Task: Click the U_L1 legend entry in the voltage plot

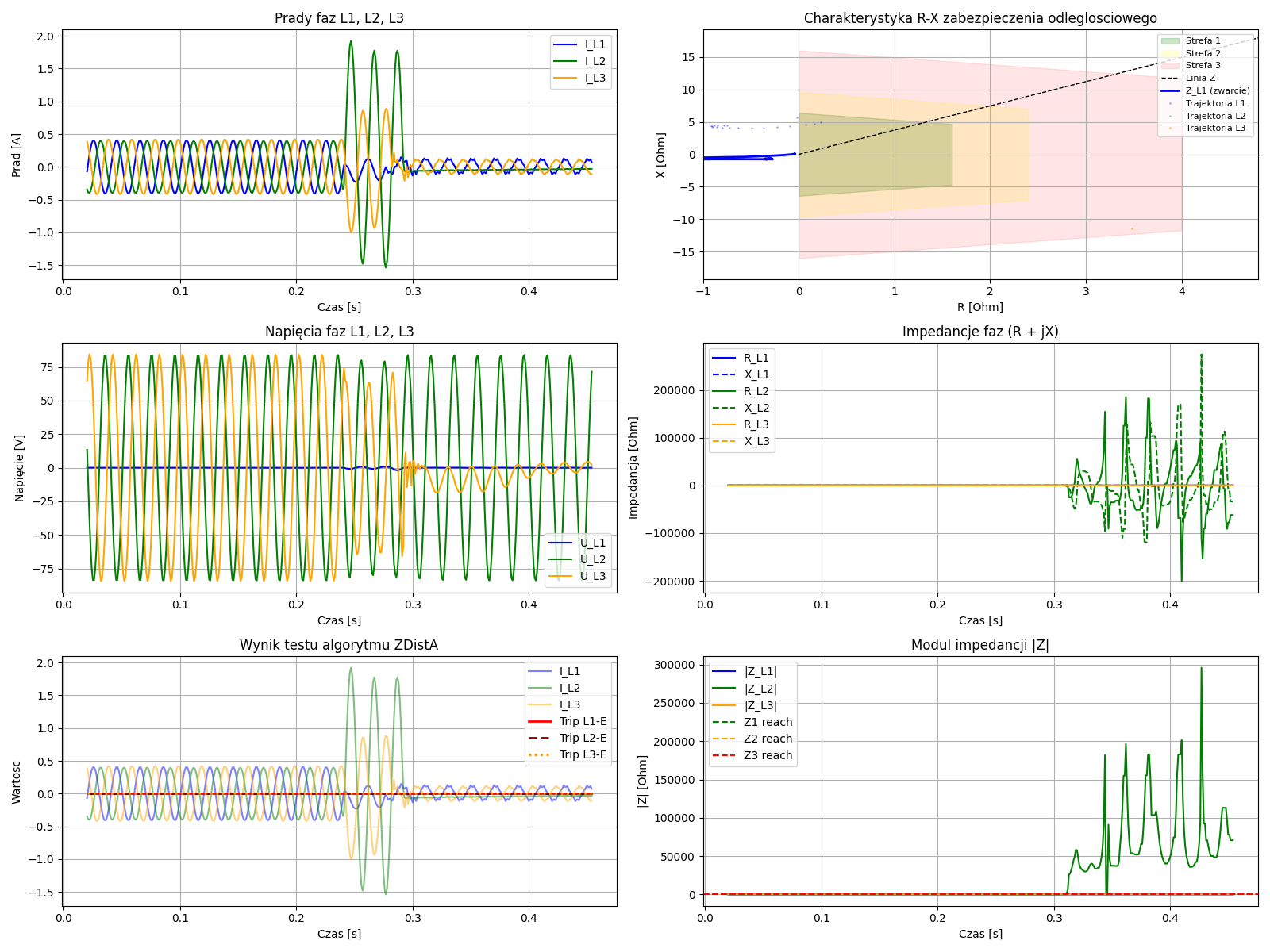Action: (x=592, y=543)
